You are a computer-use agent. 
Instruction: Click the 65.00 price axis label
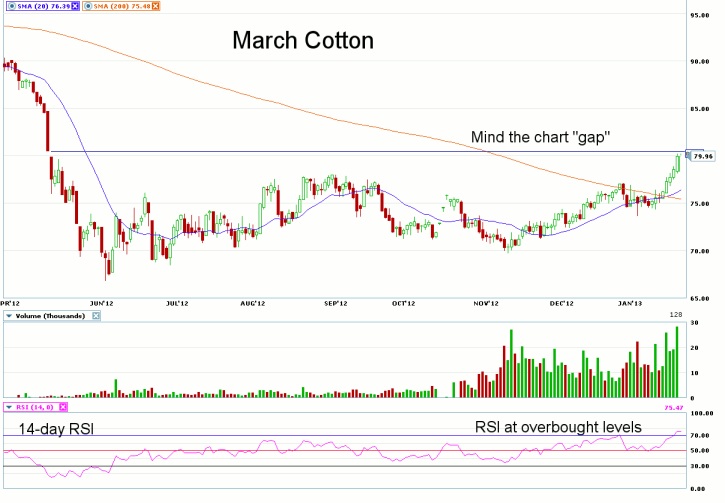tap(700, 299)
